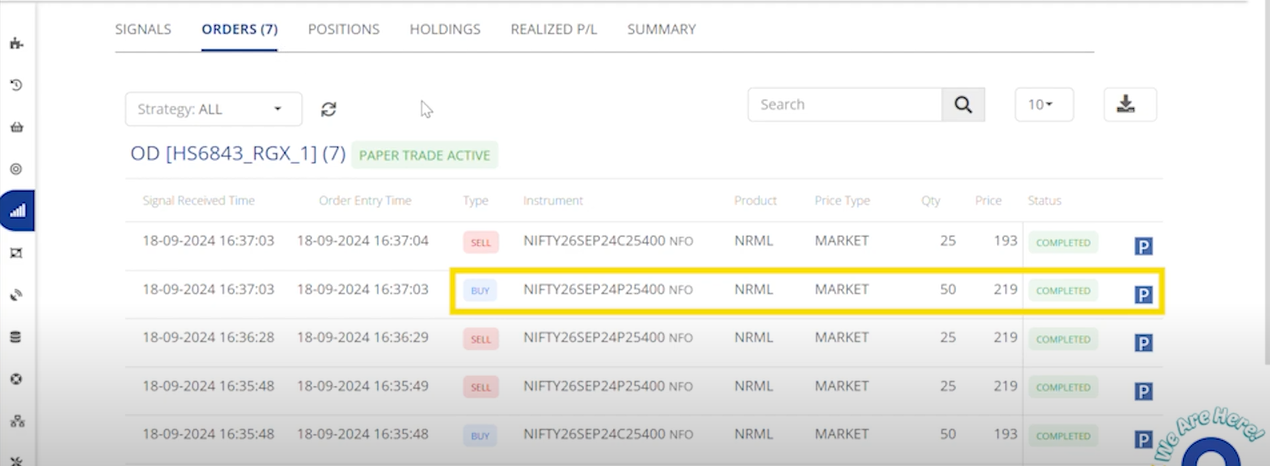The width and height of the screenshot is (1270, 466).
Task: Expand the Strategy: ALL dropdown
Action: (x=213, y=109)
